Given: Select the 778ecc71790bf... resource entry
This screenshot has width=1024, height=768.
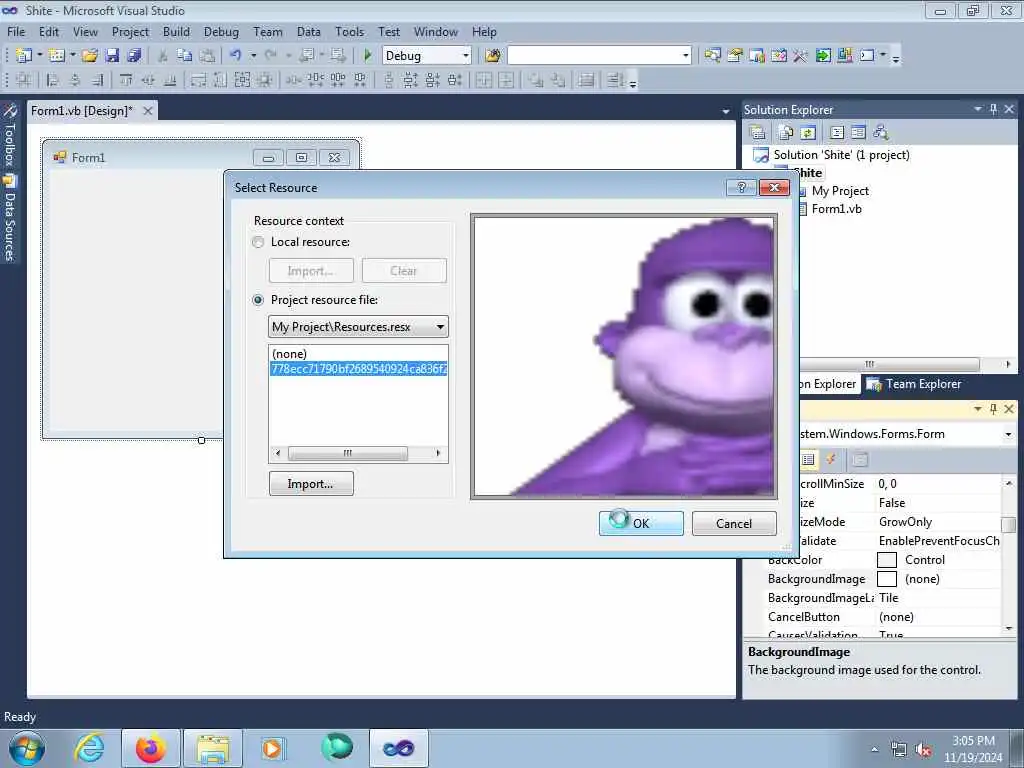Looking at the screenshot, I should click(359, 369).
